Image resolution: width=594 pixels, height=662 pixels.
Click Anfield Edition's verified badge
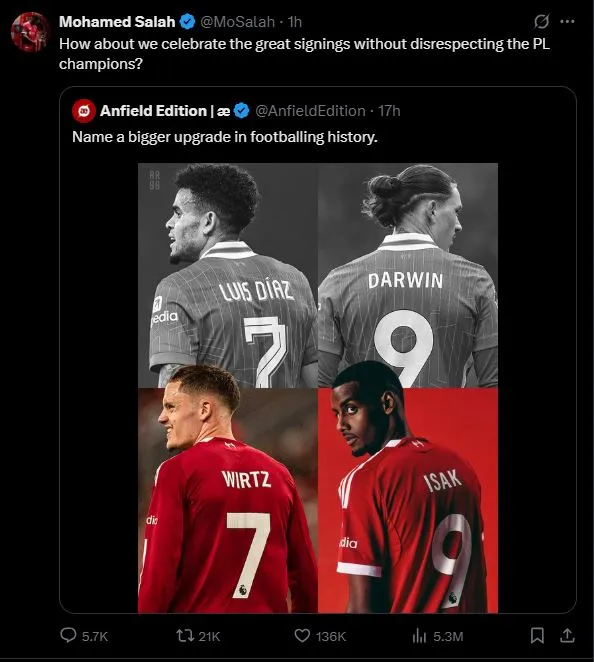pyautogui.click(x=241, y=111)
